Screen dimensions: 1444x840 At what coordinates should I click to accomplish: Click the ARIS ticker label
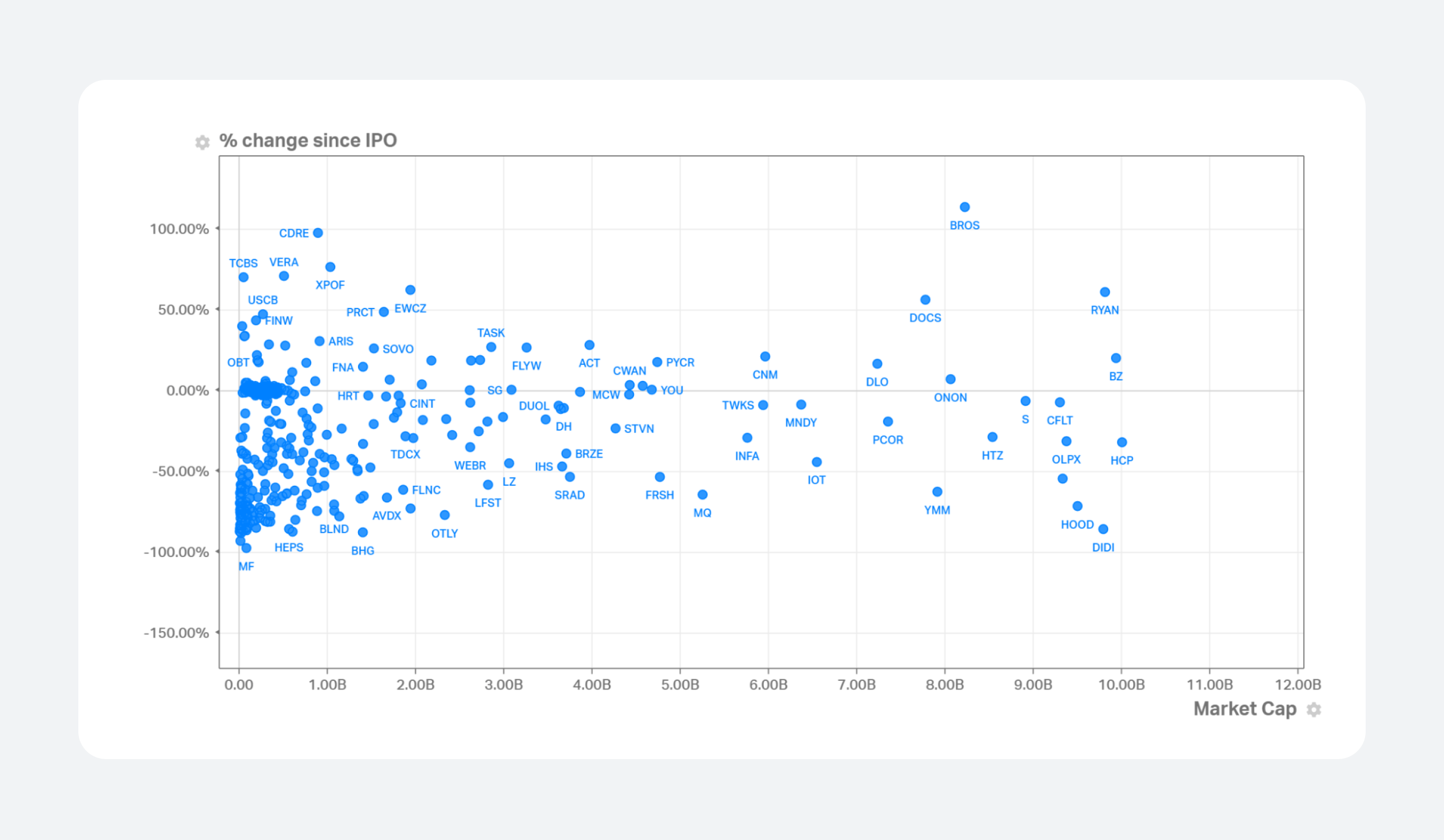tap(341, 341)
